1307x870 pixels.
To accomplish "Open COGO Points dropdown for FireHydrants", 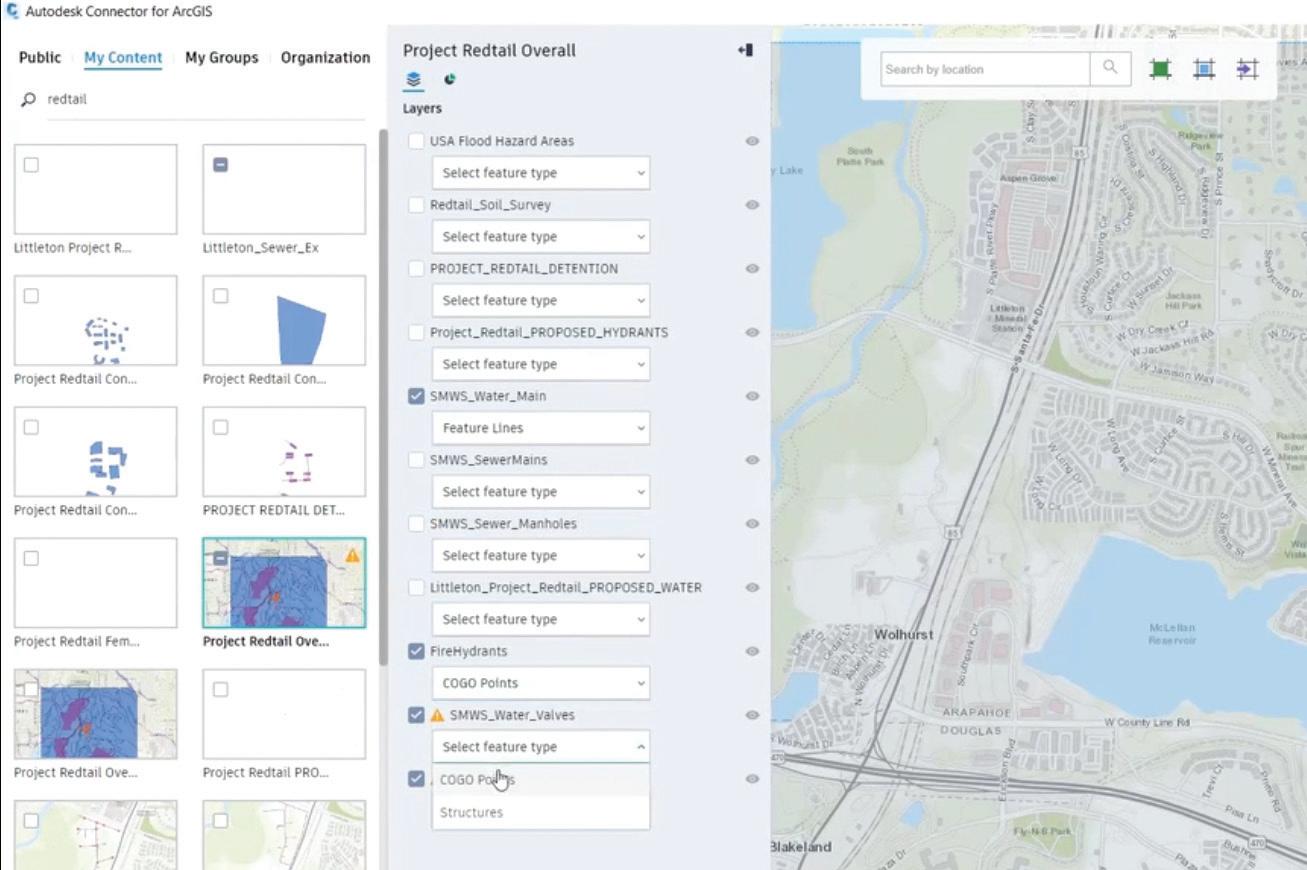I will click(541, 683).
